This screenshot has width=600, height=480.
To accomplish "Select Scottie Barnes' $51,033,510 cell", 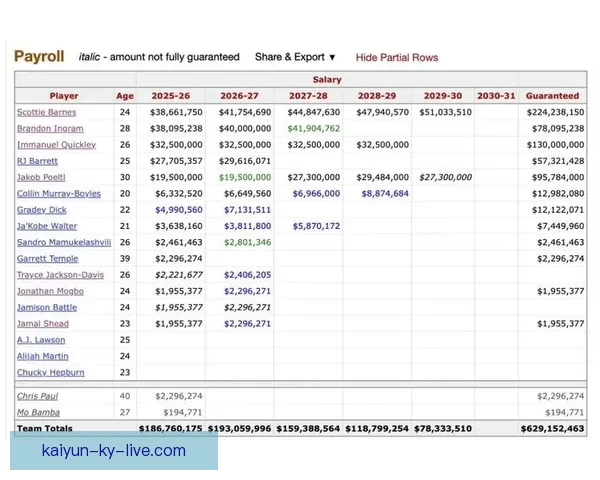I will pos(445,112).
